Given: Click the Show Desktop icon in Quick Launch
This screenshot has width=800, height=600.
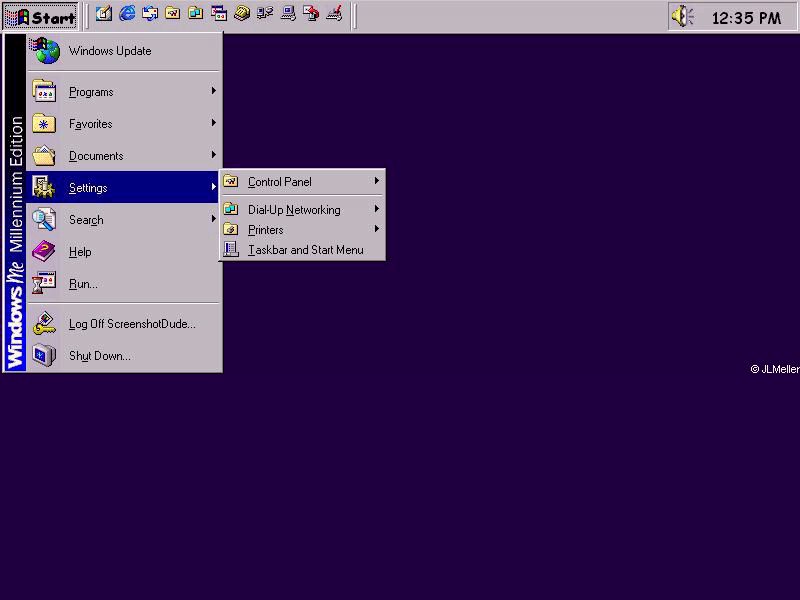Looking at the screenshot, I should (x=104, y=14).
